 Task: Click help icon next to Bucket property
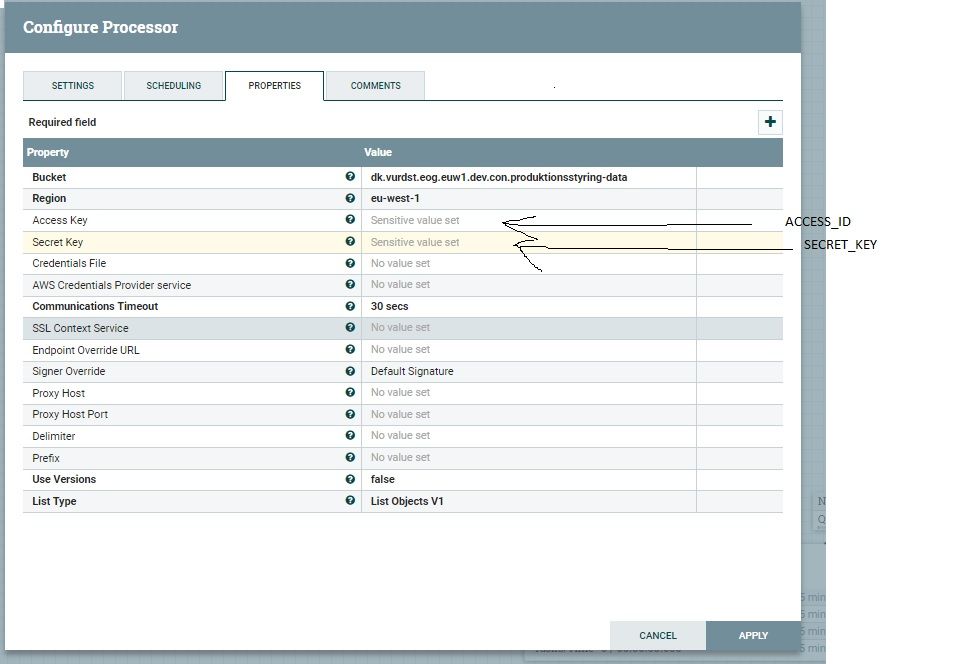350,177
